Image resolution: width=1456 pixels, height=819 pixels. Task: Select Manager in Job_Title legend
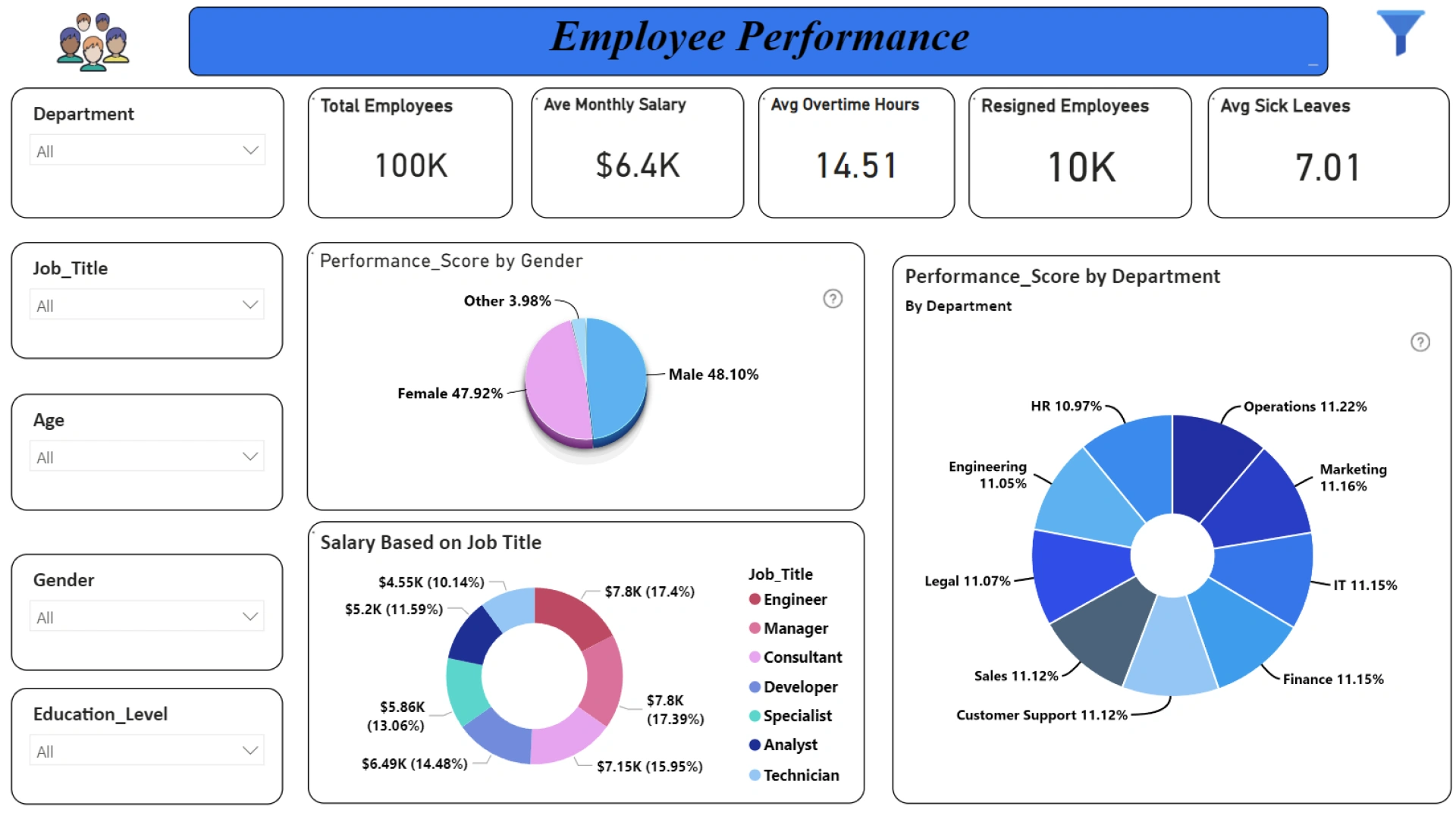click(x=788, y=628)
